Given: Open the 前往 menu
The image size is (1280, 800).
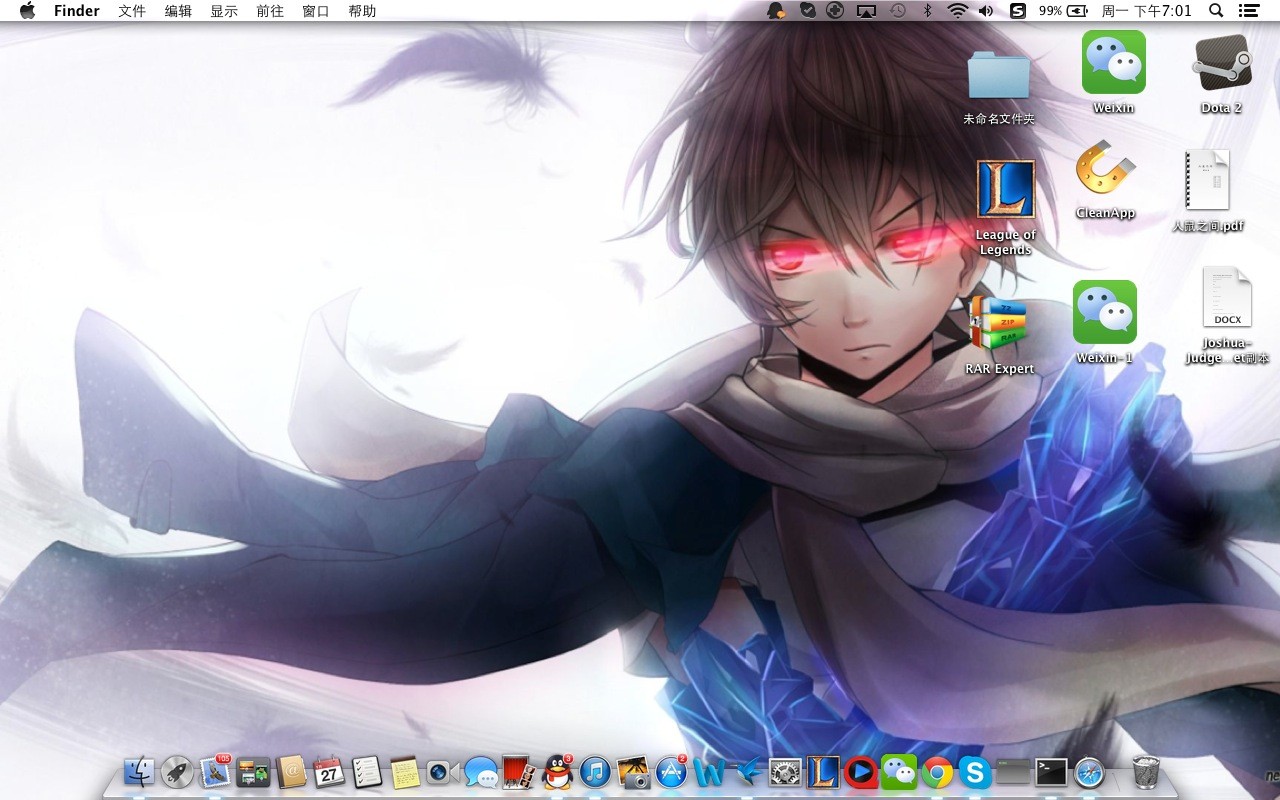Looking at the screenshot, I should pyautogui.click(x=270, y=11).
